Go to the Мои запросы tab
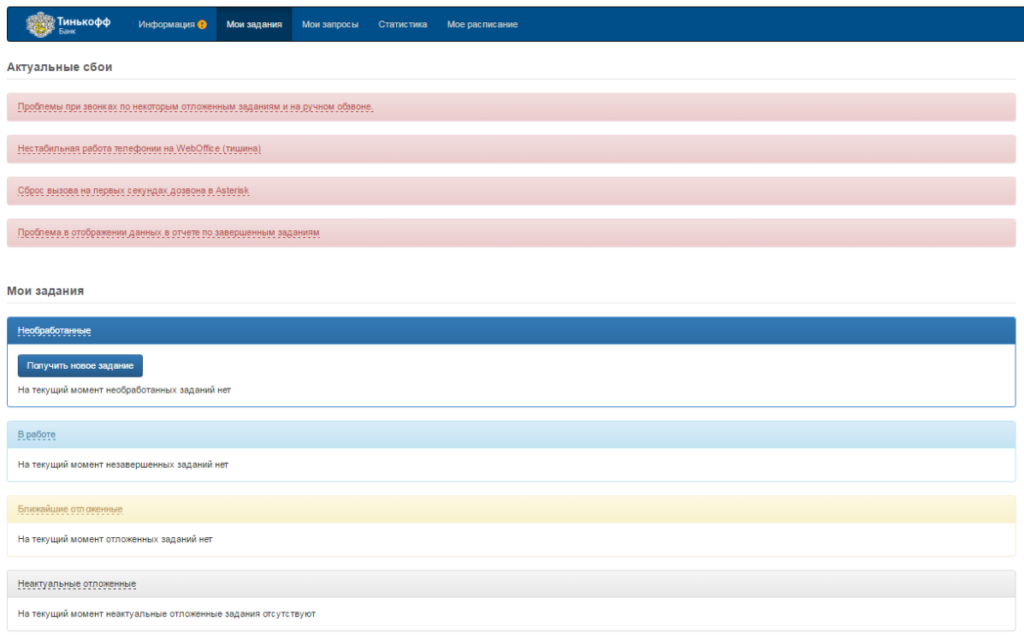The image size is (1024, 639). (x=330, y=24)
